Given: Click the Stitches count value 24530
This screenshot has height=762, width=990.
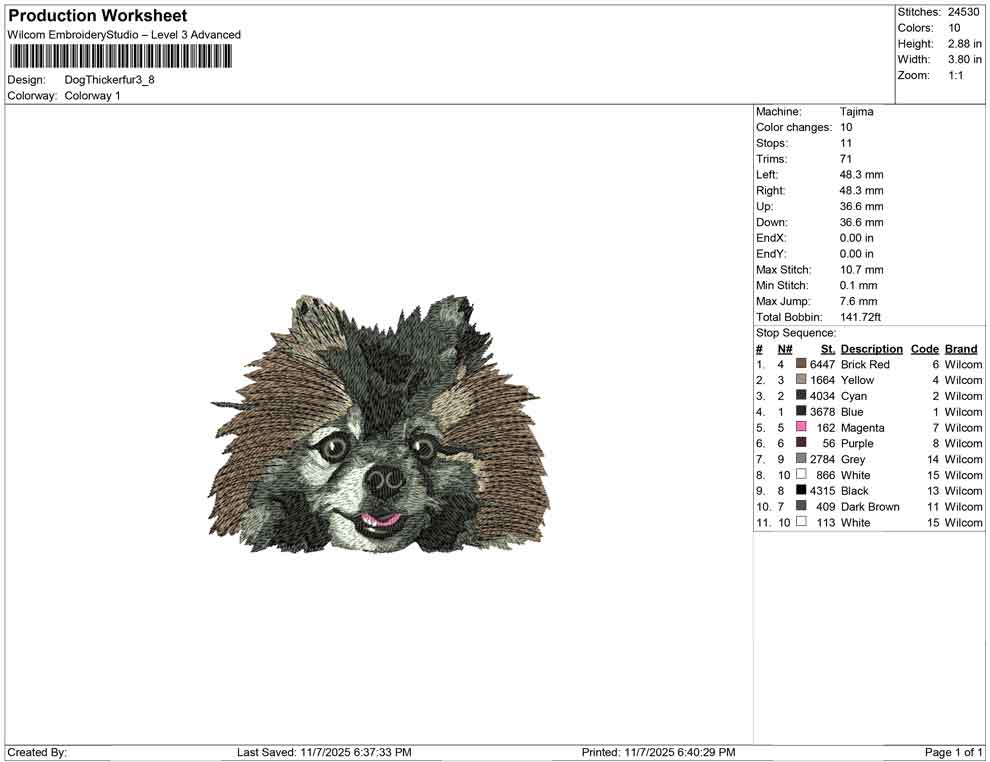Looking at the screenshot, I should 963,12.
